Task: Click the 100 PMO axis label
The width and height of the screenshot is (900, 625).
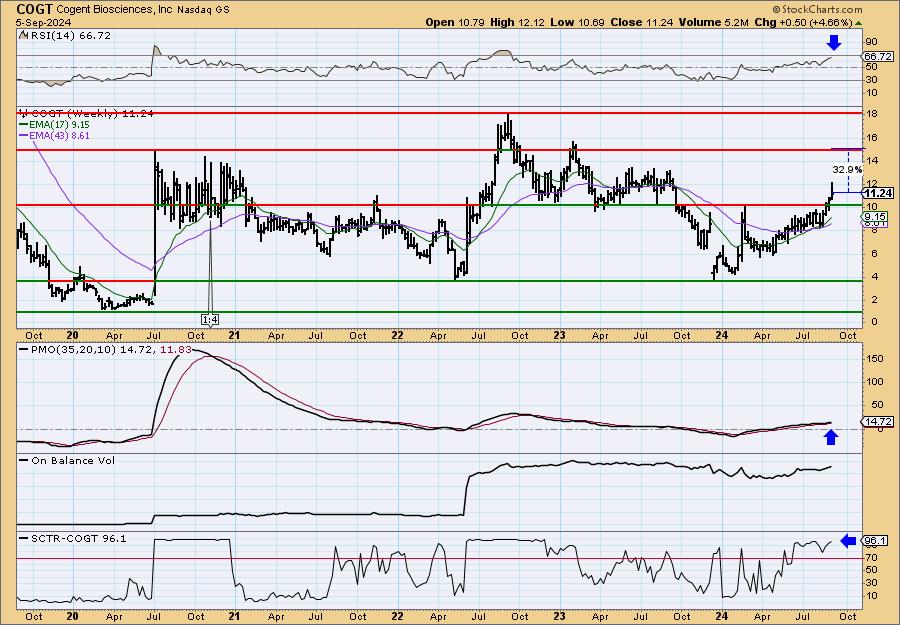Action: [875, 381]
